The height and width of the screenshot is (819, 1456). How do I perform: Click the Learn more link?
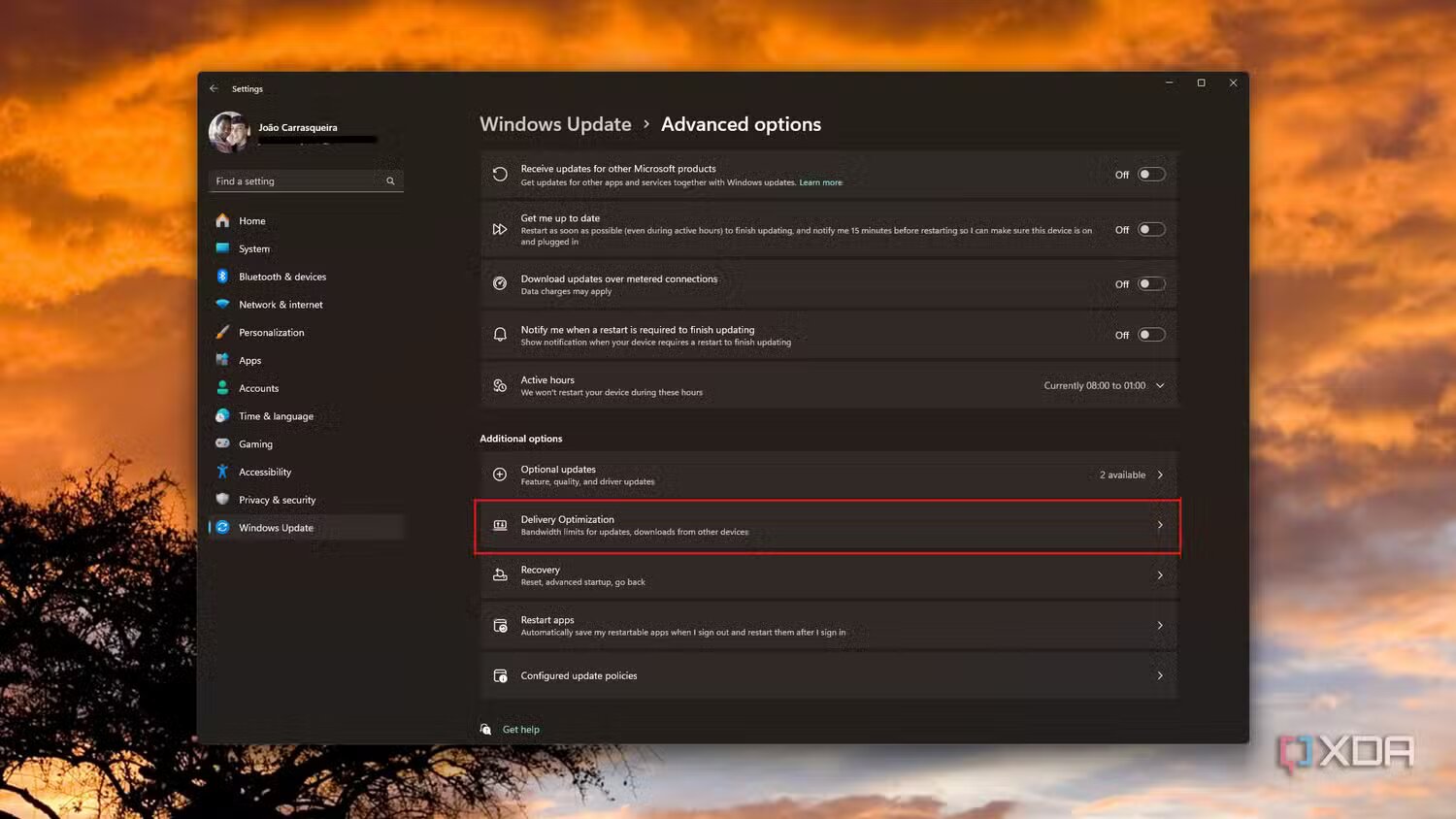click(x=820, y=182)
